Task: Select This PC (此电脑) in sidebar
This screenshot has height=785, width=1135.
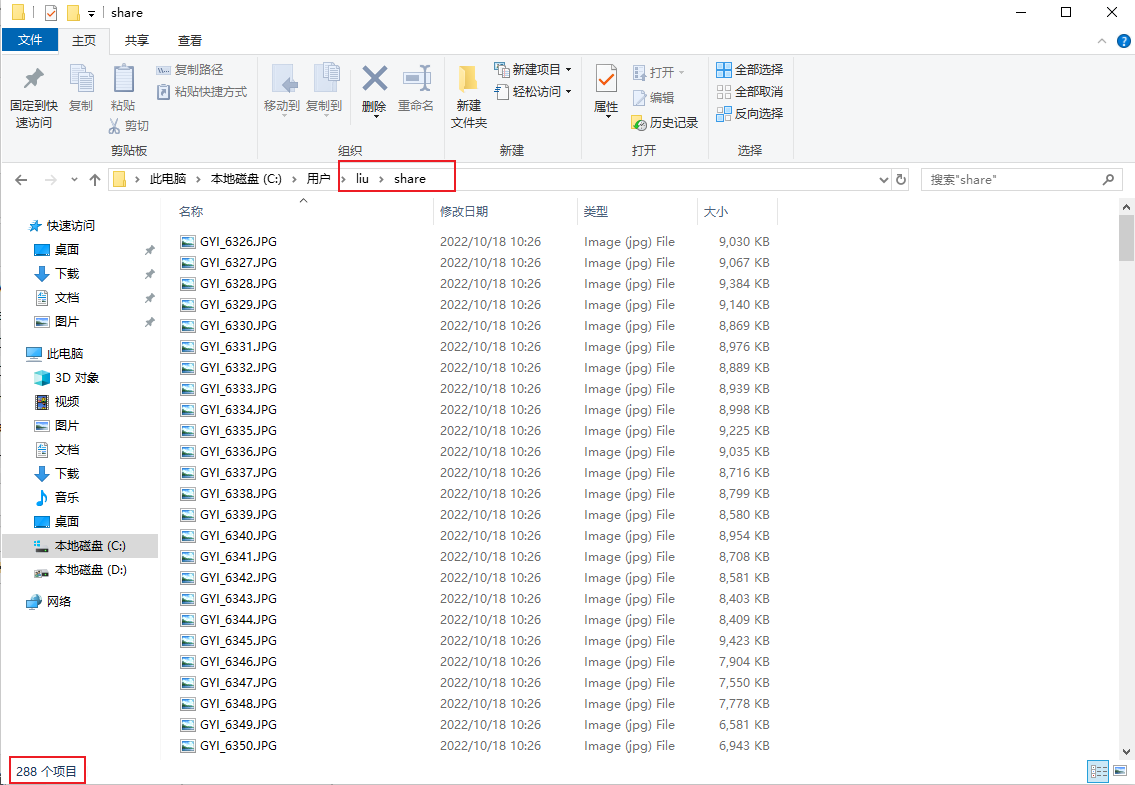Action: 64,353
